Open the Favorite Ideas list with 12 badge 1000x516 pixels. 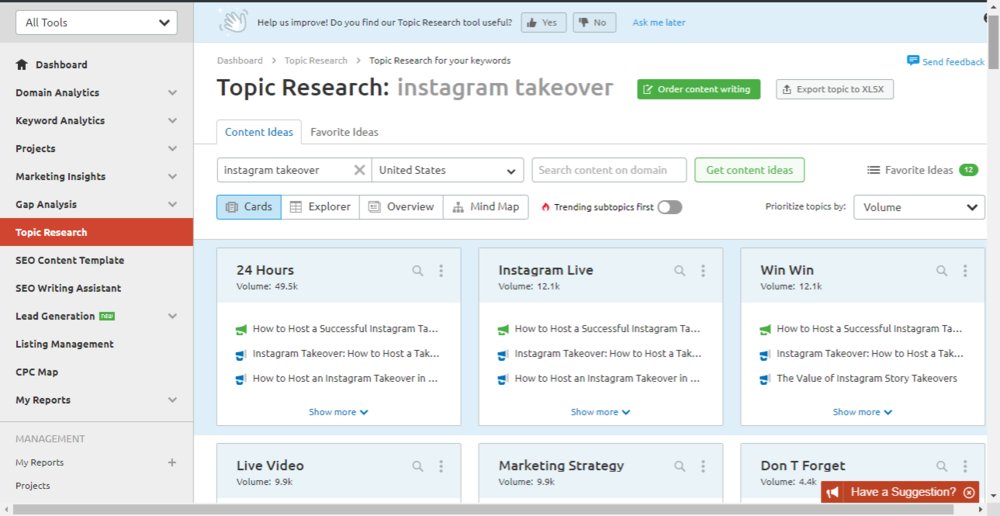(922, 170)
